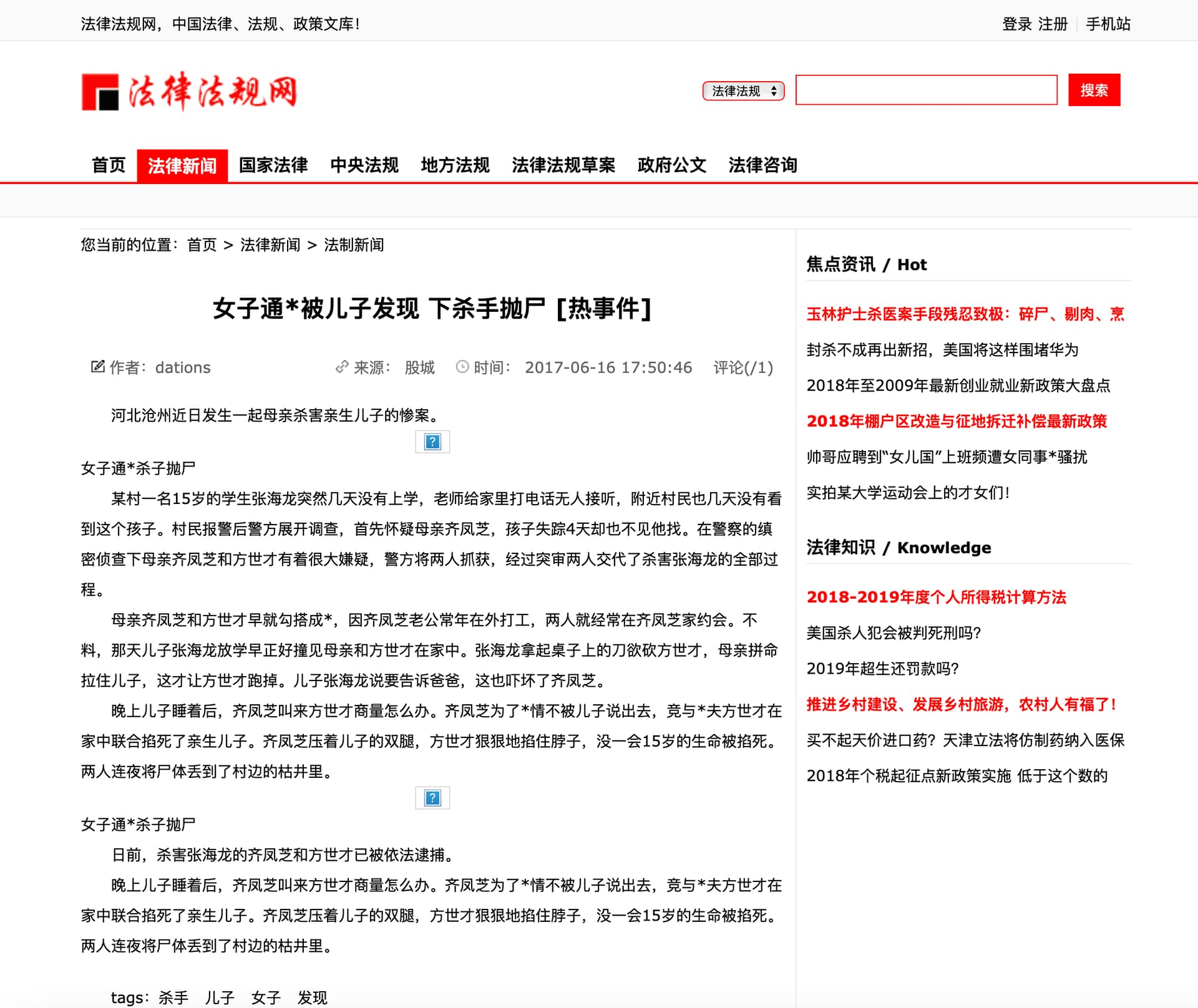This screenshot has width=1198, height=1008.
Task: Switch to the 地方法规 navigation tab
Action: pyautogui.click(x=455, y=165)
